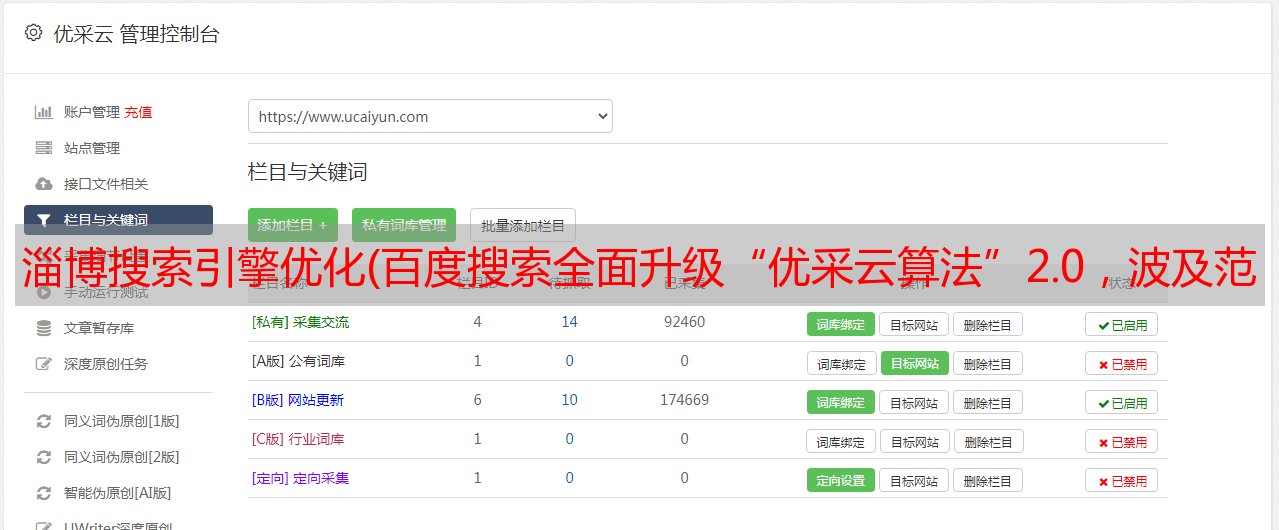Click 词库绑定 in the 公有词库 row
Screen dimensions: 1279x530
[841, 363]
